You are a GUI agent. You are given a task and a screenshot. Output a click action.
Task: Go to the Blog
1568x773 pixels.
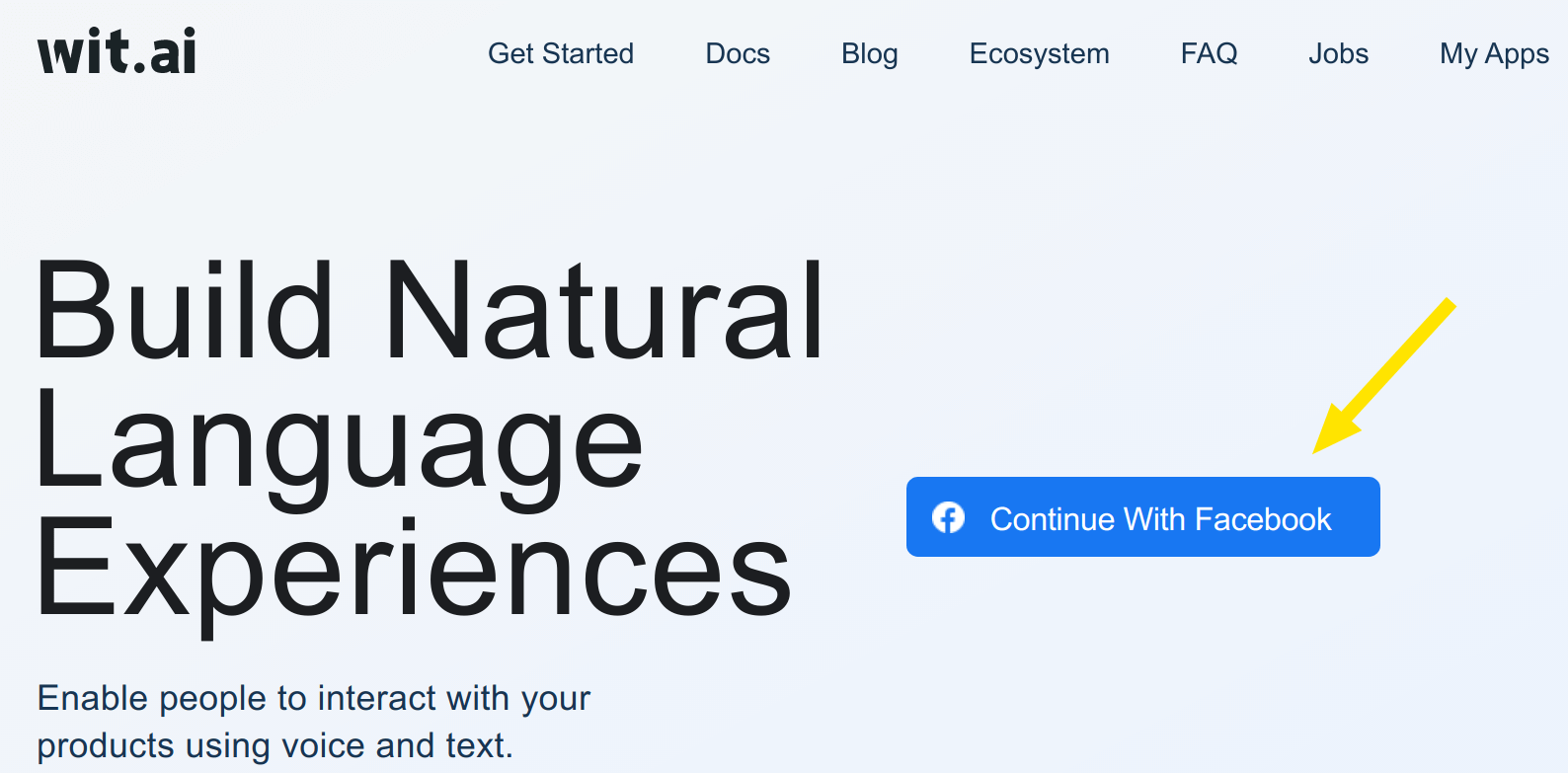point(870,53)
